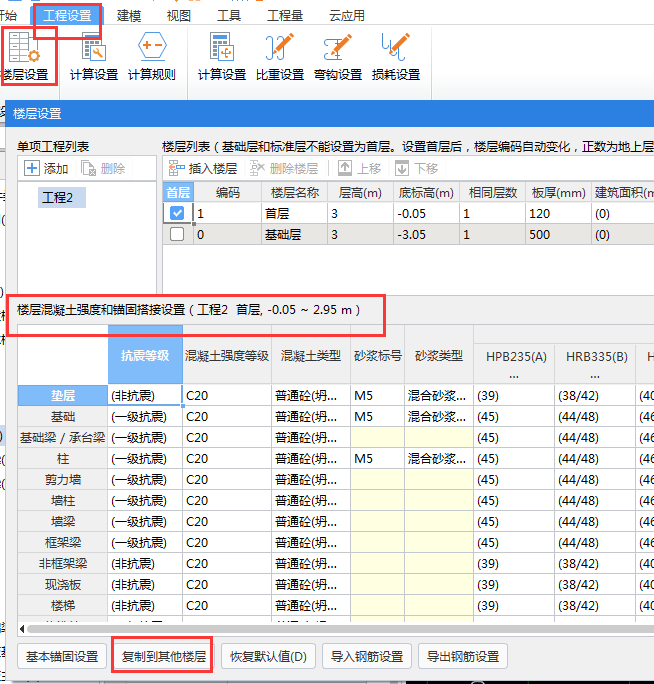Click 导出钢筋设置 button

point(463,656)
